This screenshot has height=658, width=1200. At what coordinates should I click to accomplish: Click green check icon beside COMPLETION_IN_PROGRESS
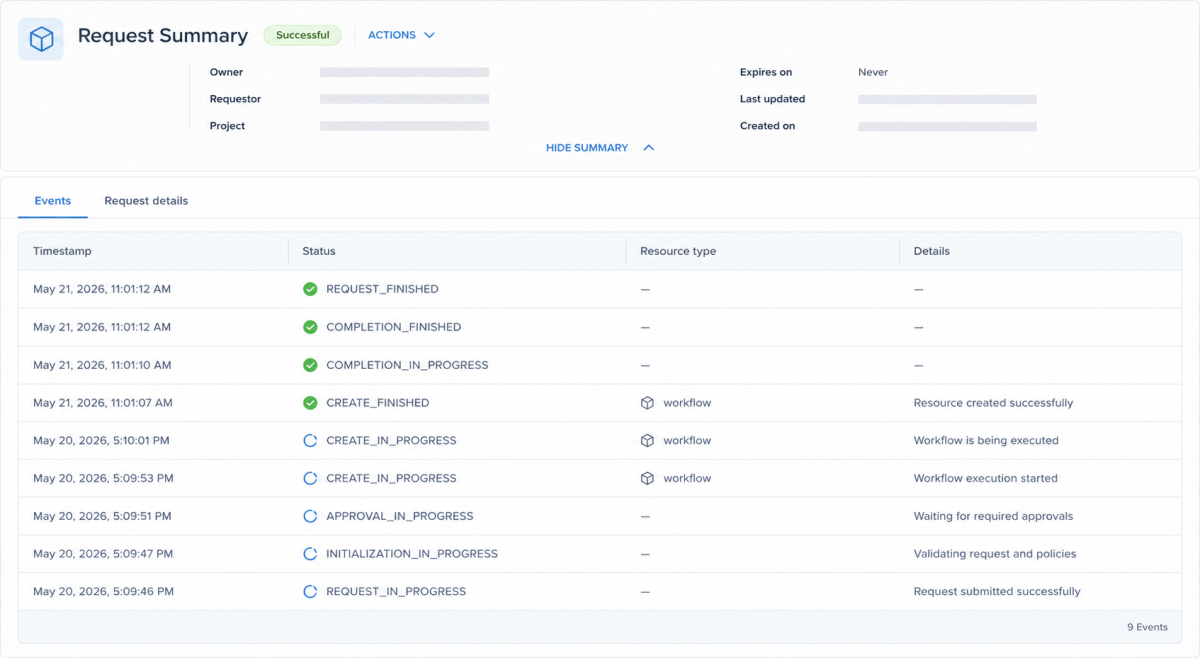(x=310, y=365)
